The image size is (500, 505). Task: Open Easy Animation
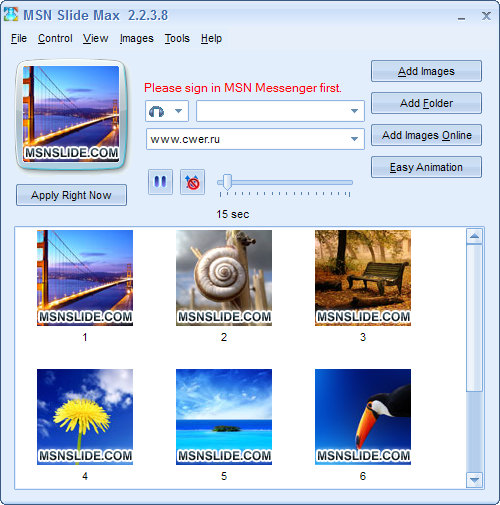pos(426,167)
